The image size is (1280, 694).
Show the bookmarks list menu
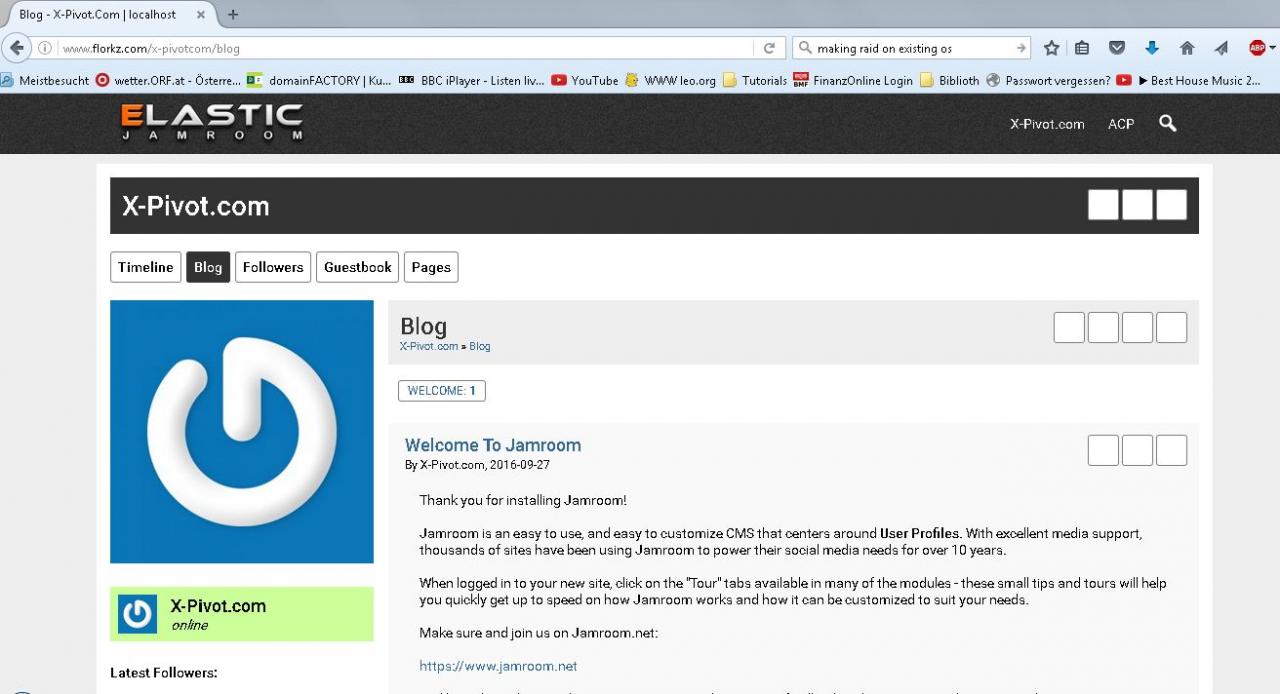click(x=1082, y=48)
